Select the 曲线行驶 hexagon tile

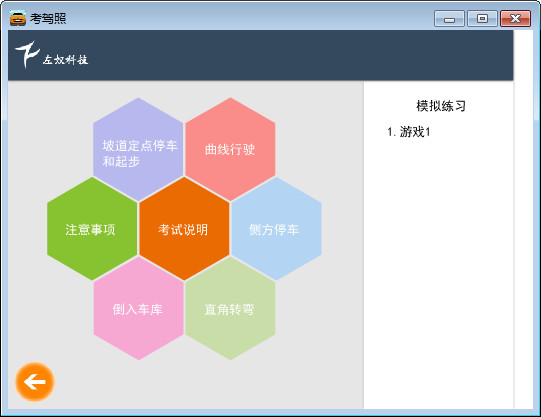[x=230, y=149]
